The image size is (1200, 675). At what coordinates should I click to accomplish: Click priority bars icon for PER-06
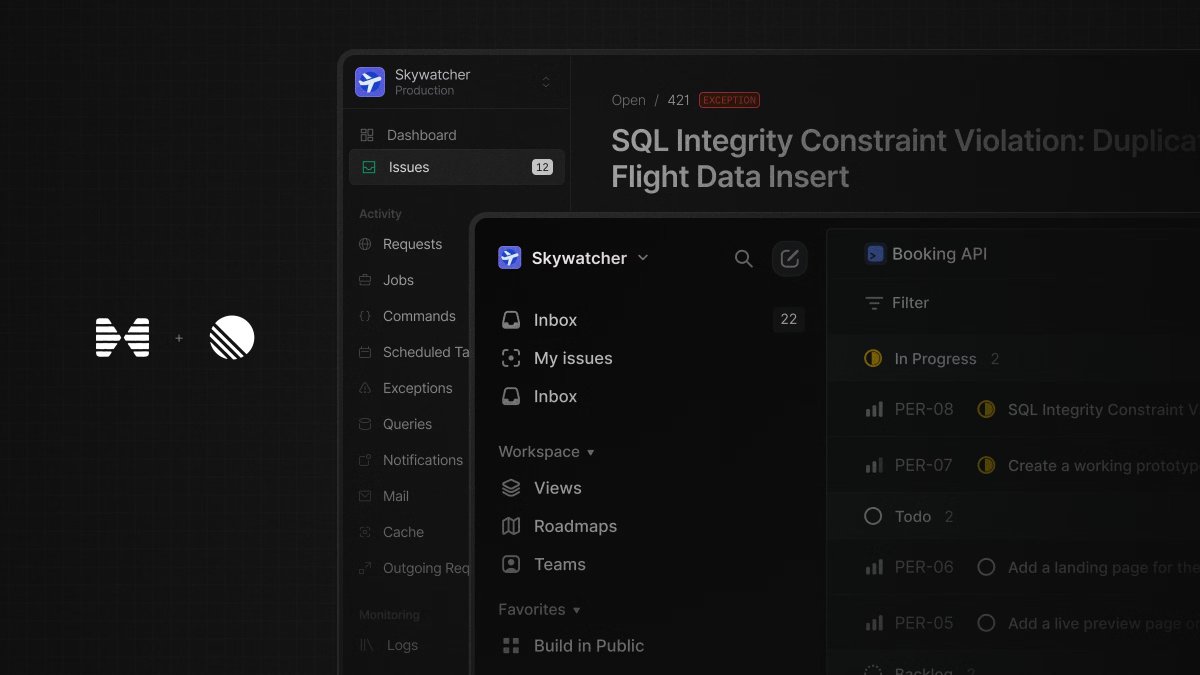874,567
